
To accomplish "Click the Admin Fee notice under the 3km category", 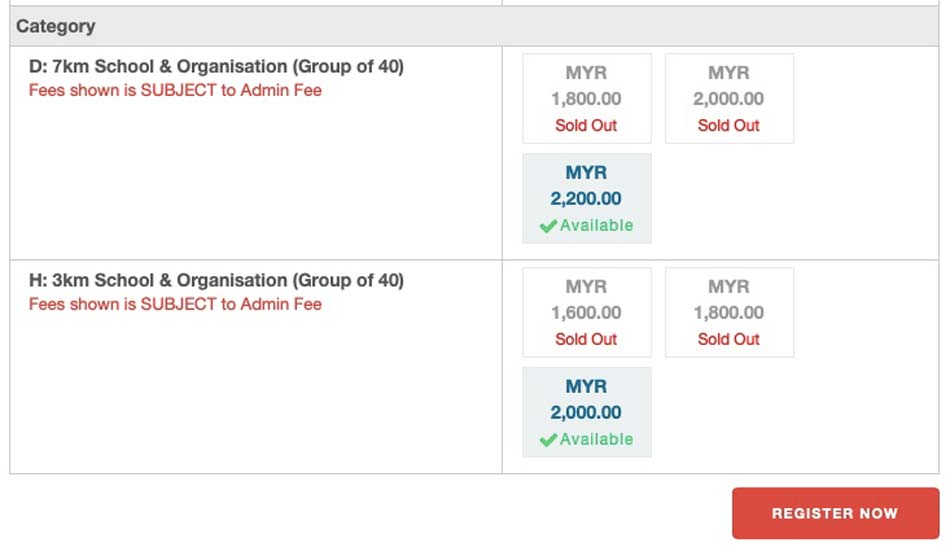I will pos(175,304).
